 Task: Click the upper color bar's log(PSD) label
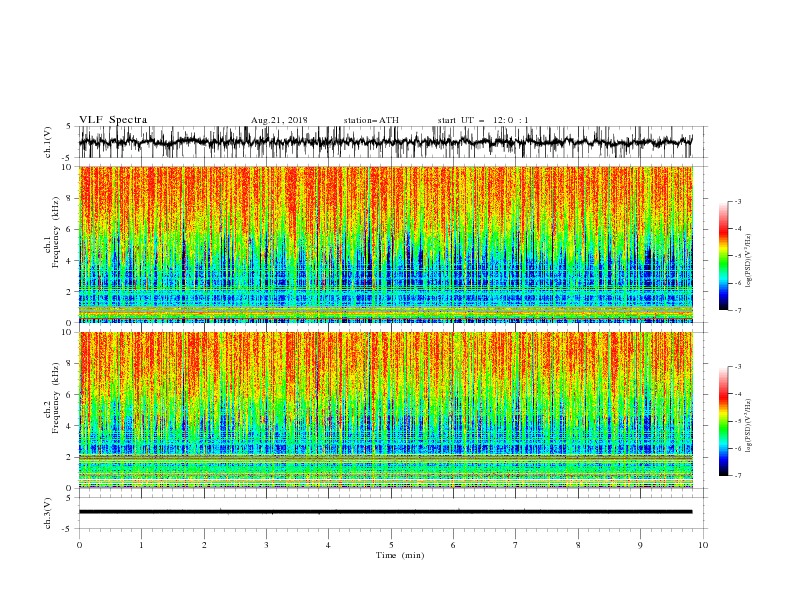[x=748, y=261]
